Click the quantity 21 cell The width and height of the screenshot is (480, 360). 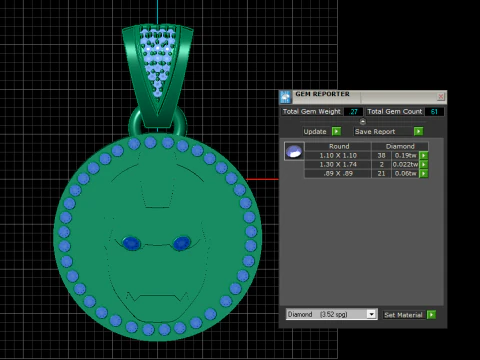click(x=381, y=173)
